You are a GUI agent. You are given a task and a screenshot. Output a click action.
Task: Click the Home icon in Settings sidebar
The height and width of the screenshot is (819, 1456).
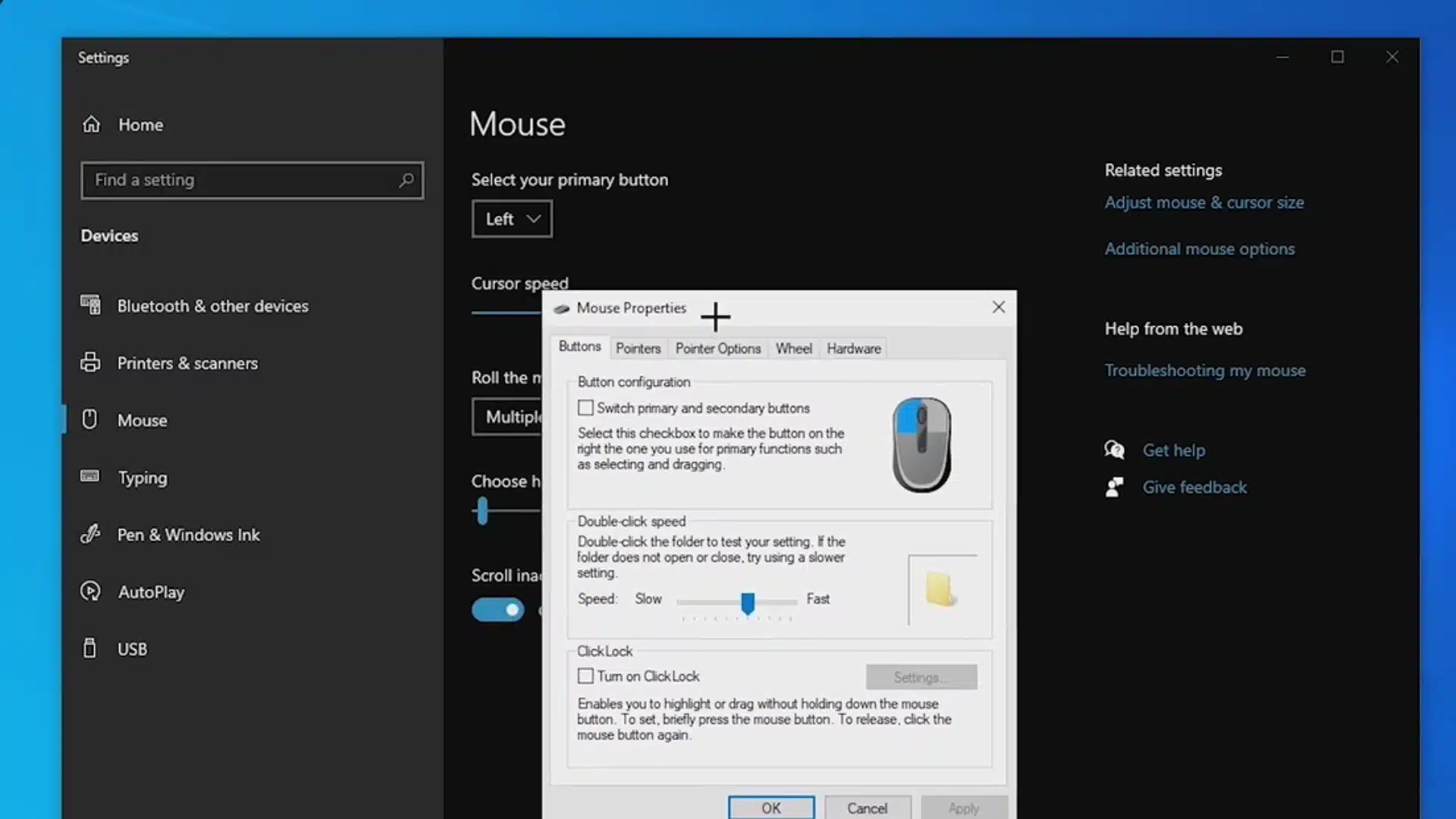91,124
